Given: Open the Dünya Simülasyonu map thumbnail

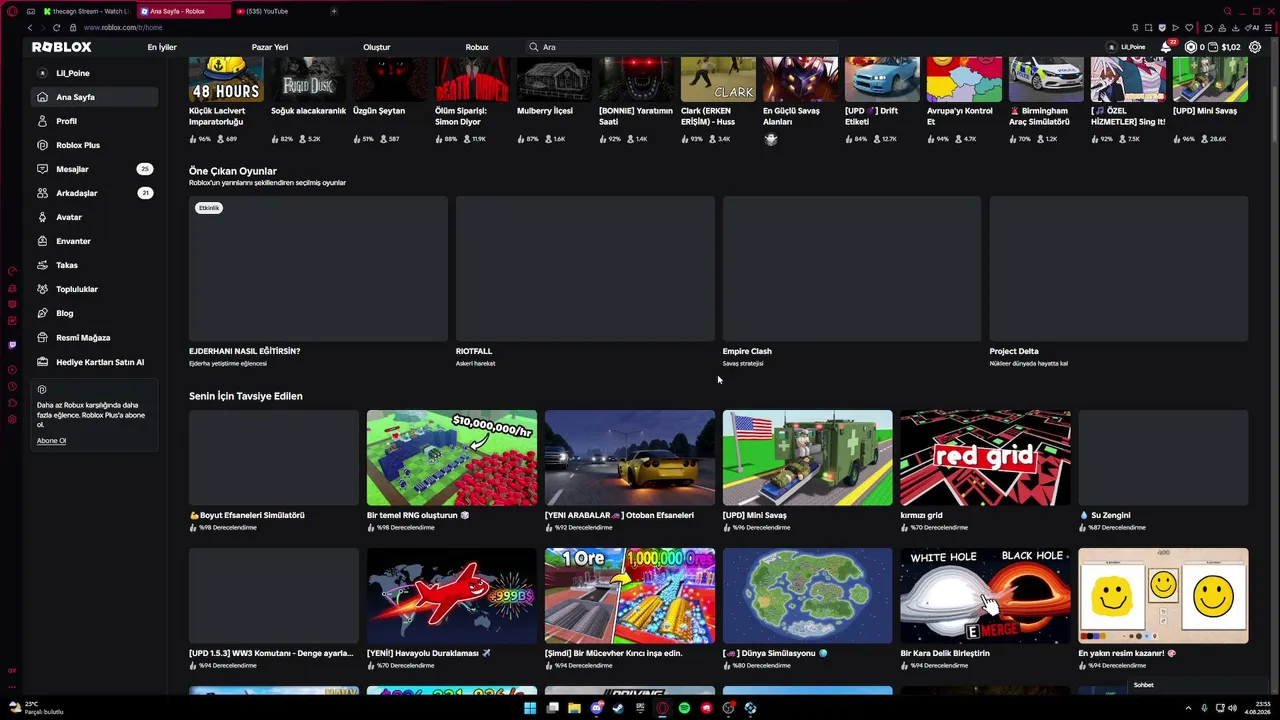Looking at the screenshot, I should pos(808,596).
